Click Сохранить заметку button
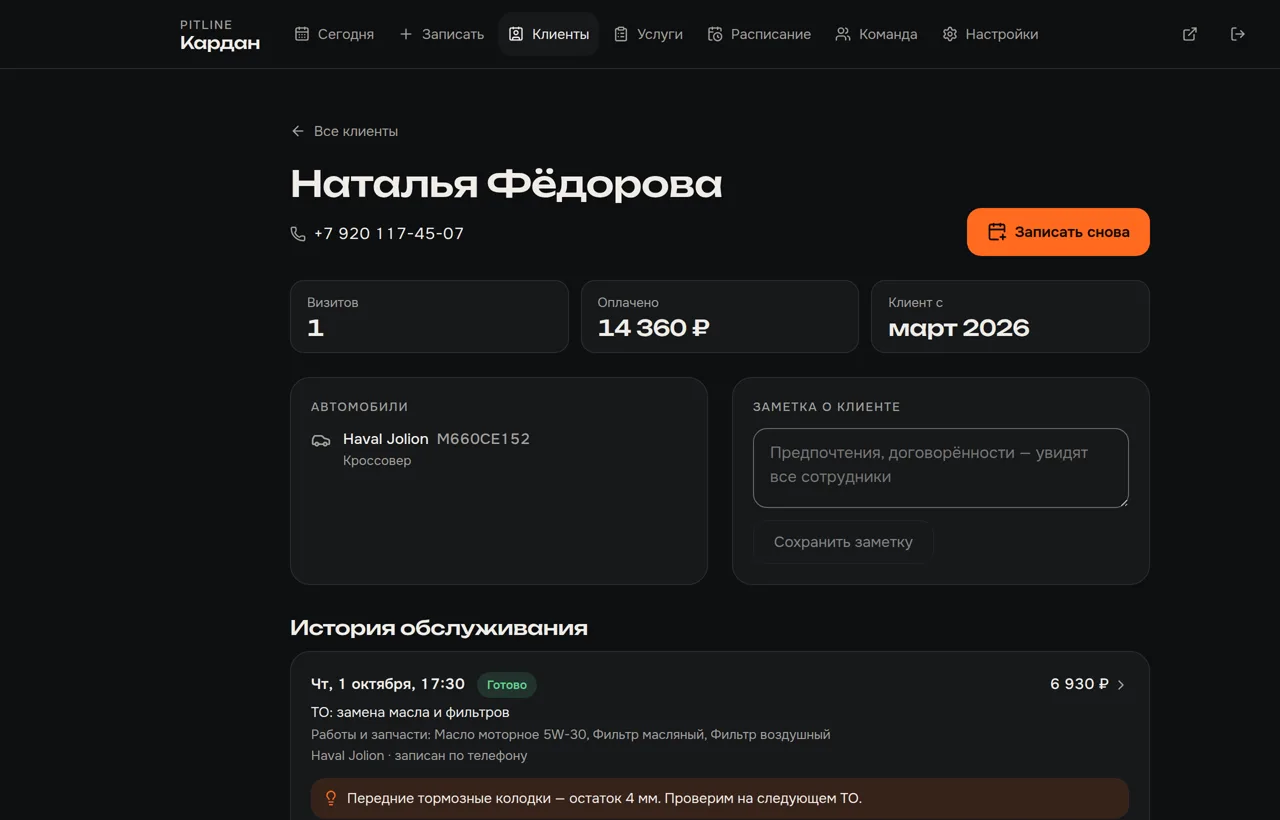 pyautogui.click(x=843, y=542)
